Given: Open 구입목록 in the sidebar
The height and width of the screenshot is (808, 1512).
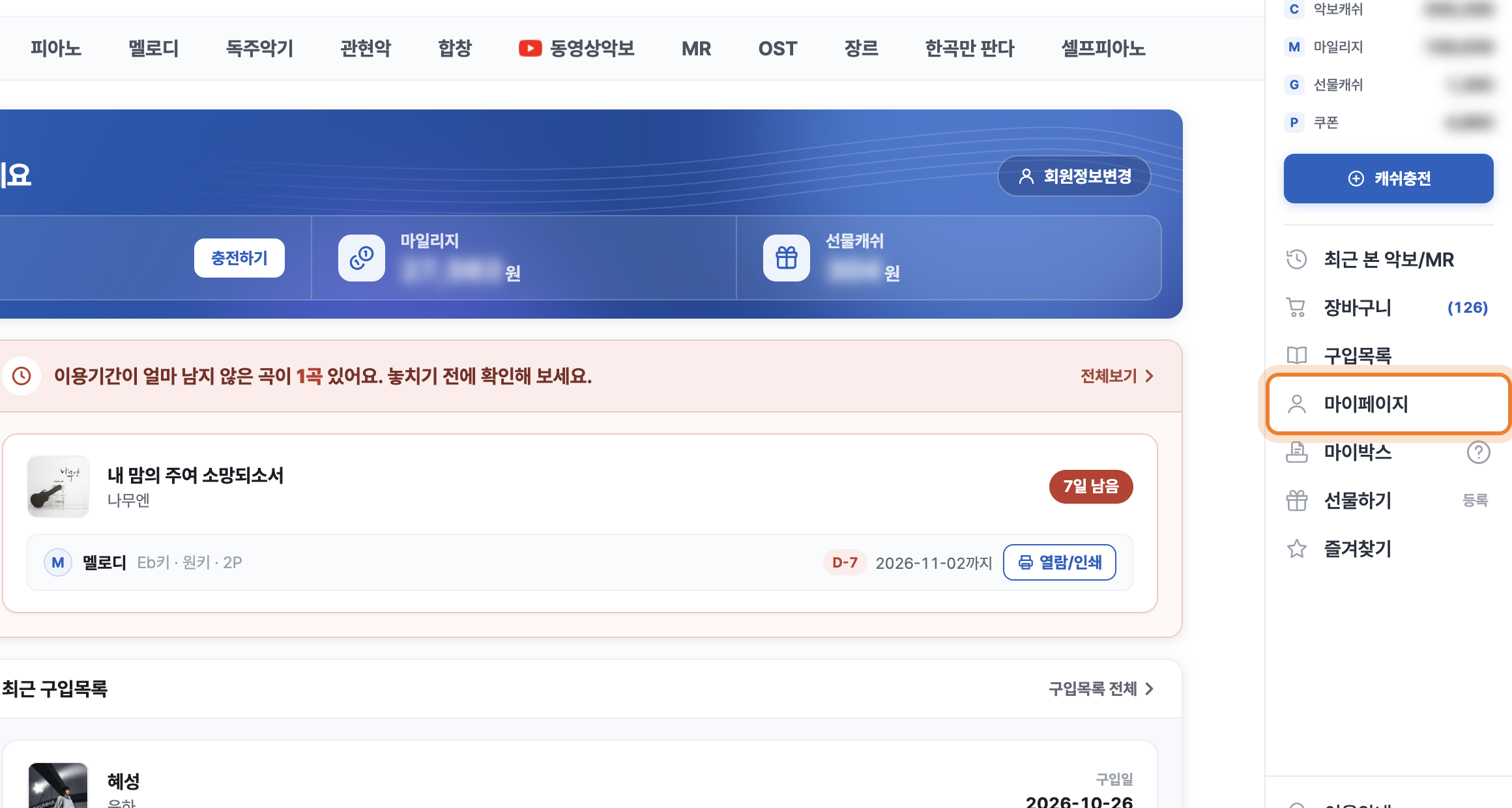Looking at the screenshot, I should [1389, 356].
